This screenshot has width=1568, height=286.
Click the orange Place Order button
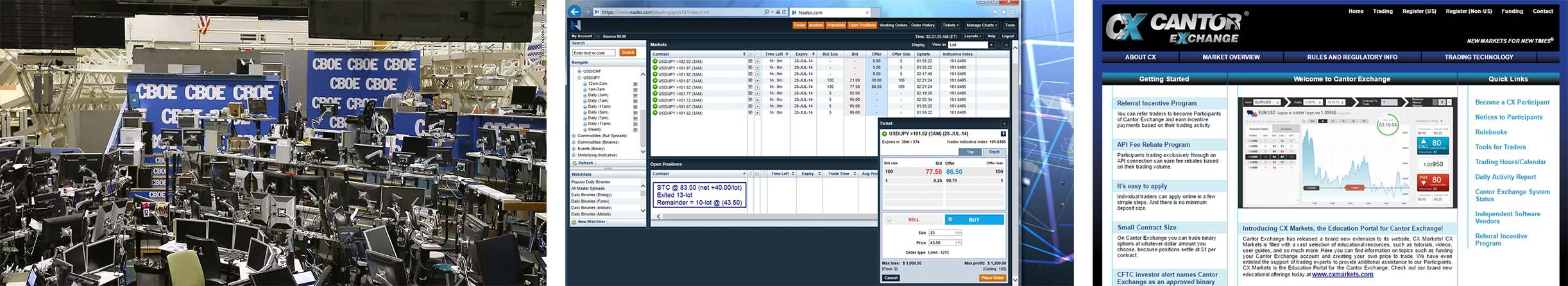[x=993, y=278]
